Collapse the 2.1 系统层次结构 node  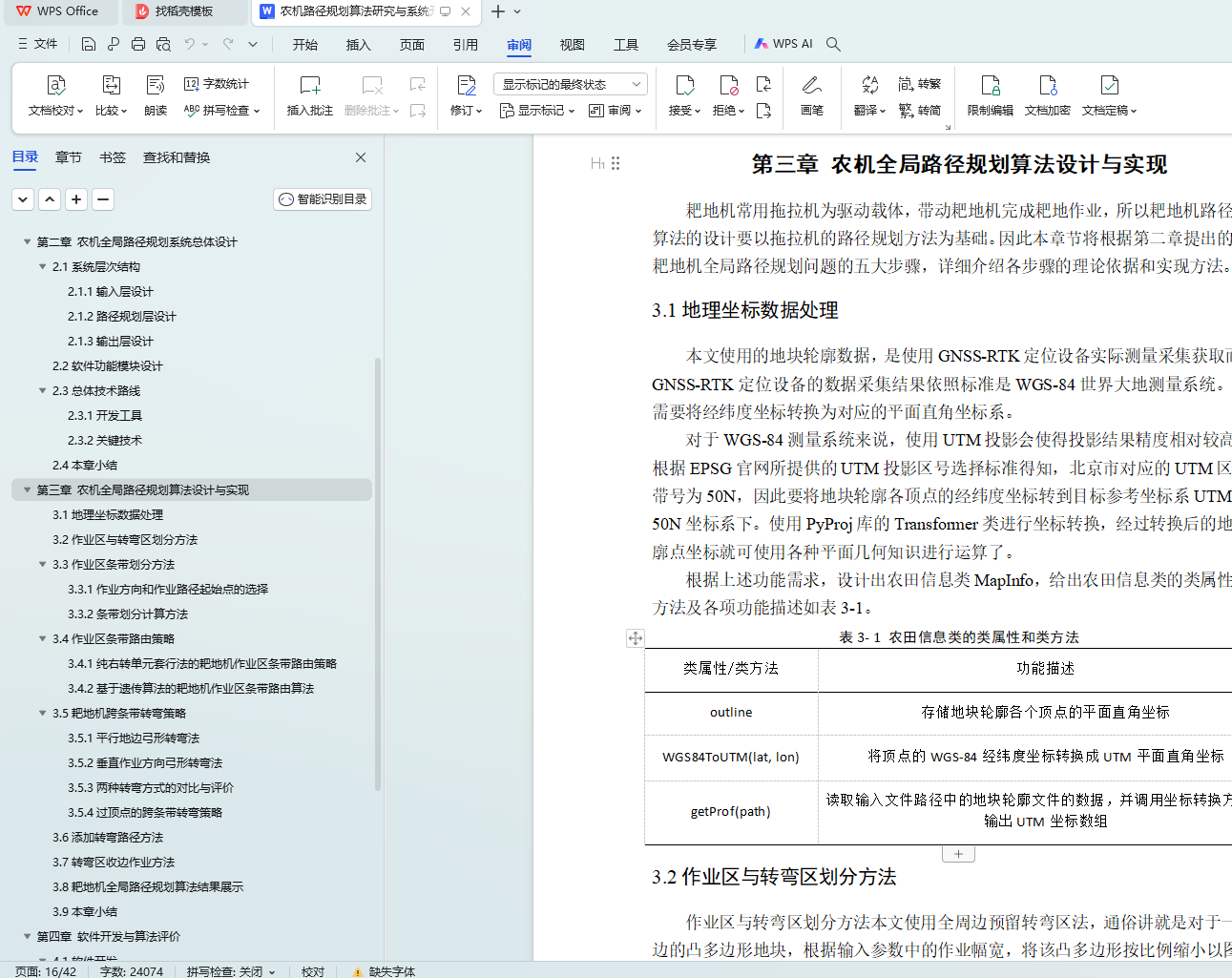click(43, 266)
